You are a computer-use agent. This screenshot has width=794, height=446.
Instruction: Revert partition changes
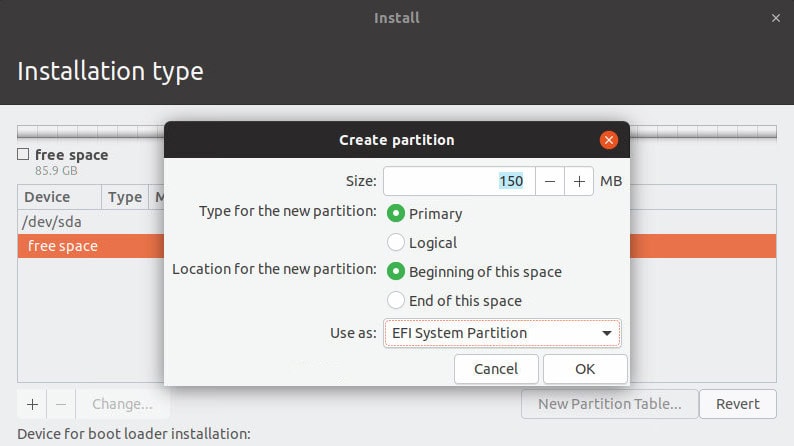pos(738,404)
